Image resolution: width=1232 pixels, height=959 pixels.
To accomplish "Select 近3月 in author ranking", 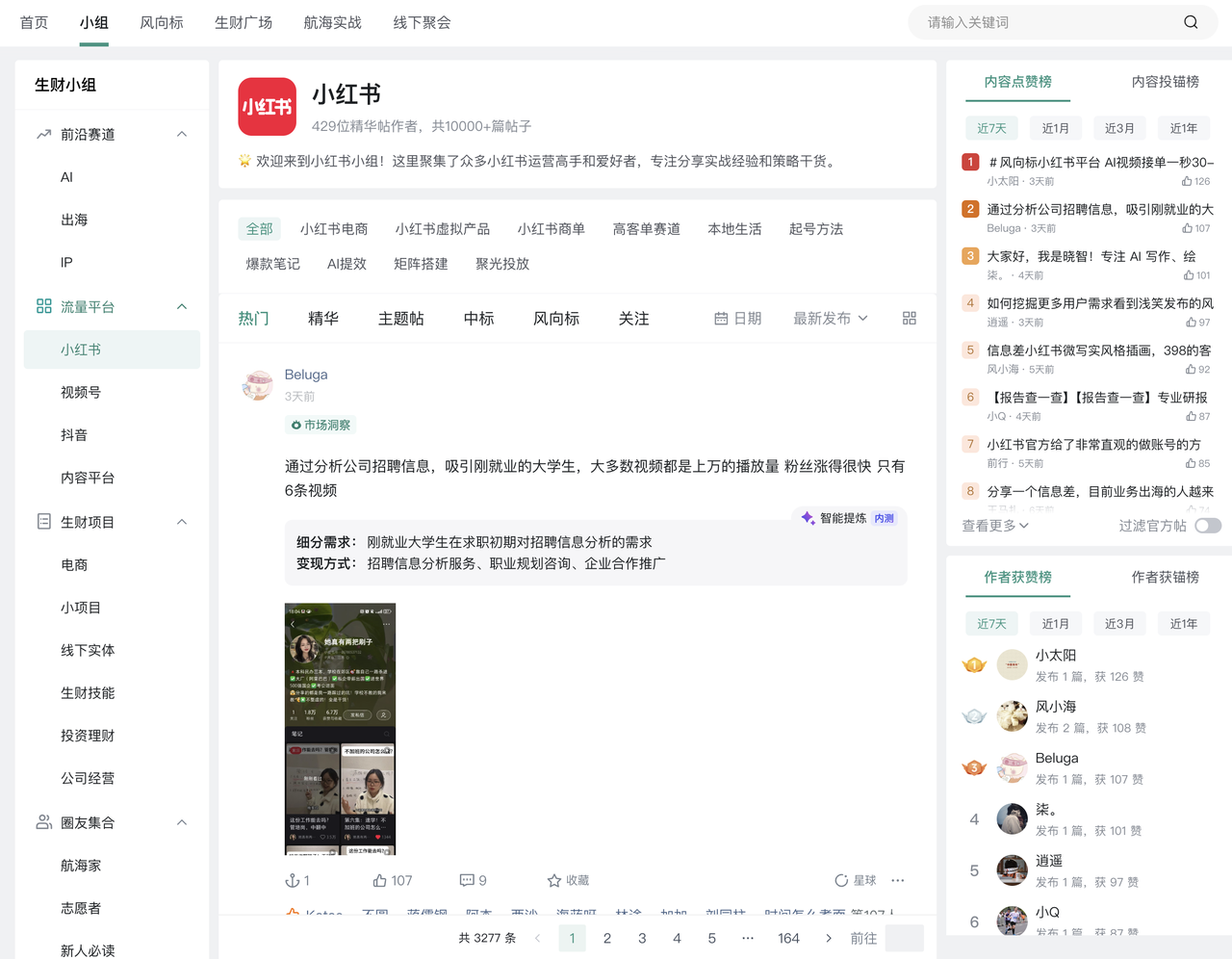I will pos(1119,624).
